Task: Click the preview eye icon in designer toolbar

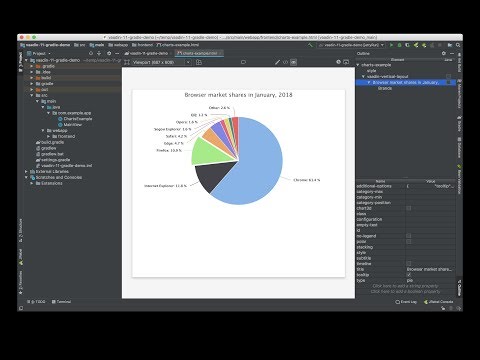Action: 293,62
